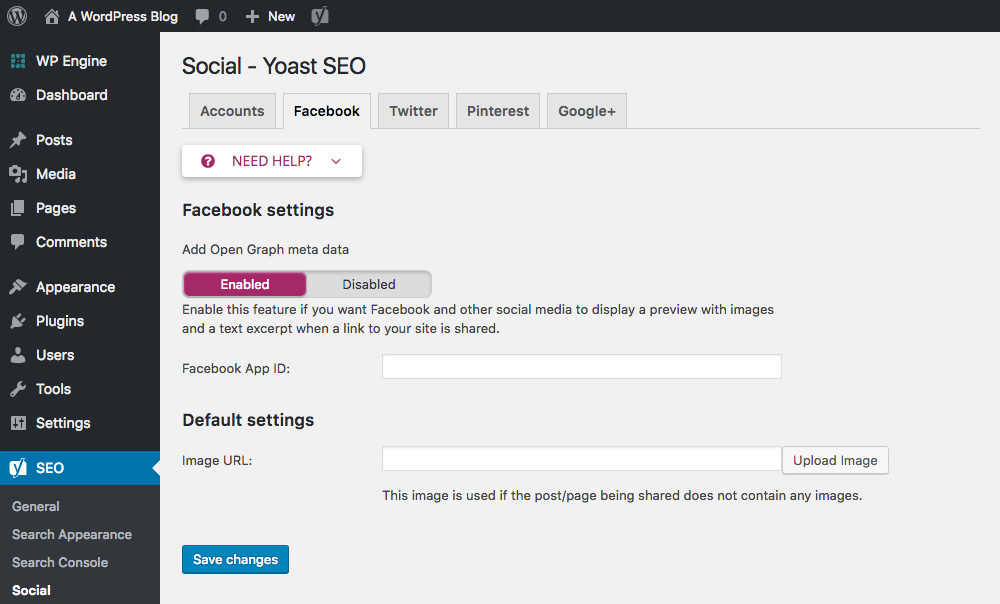Click the Upload Image button
This screenshot has width=1000, height=604.
[835, 460]
